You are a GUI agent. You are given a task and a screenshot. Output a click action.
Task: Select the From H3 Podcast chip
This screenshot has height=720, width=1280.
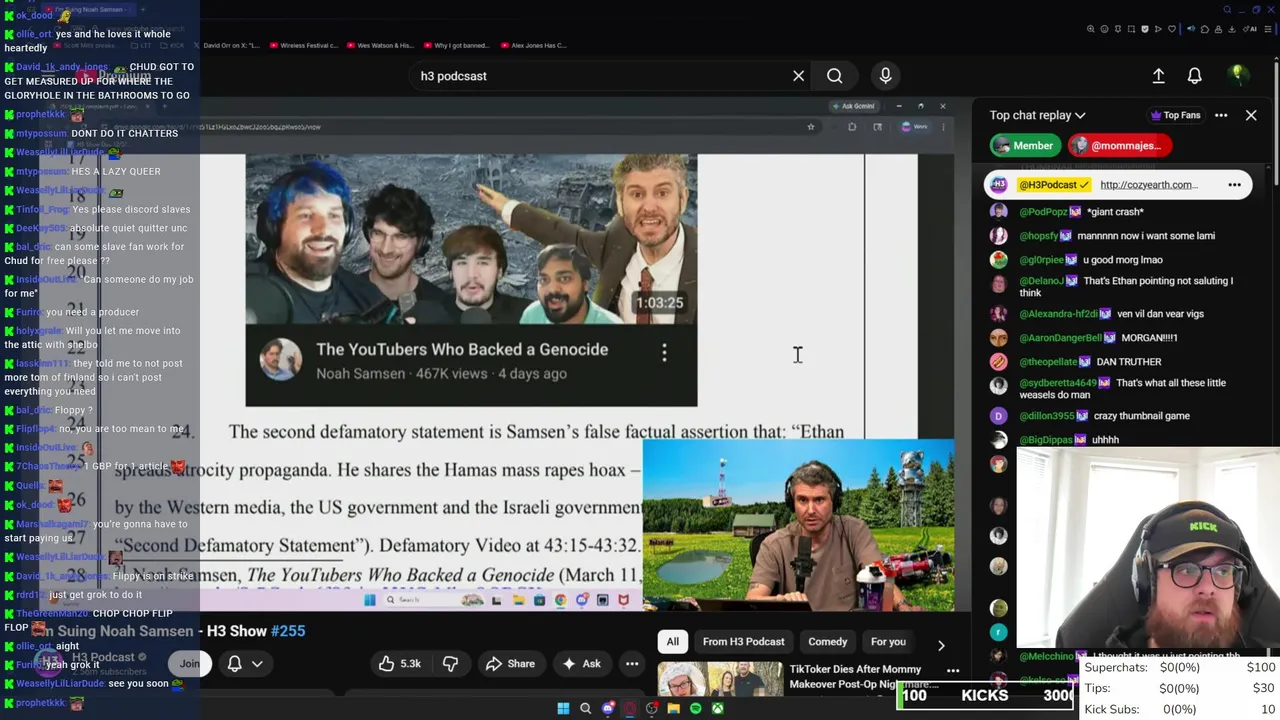coord(743,642)
